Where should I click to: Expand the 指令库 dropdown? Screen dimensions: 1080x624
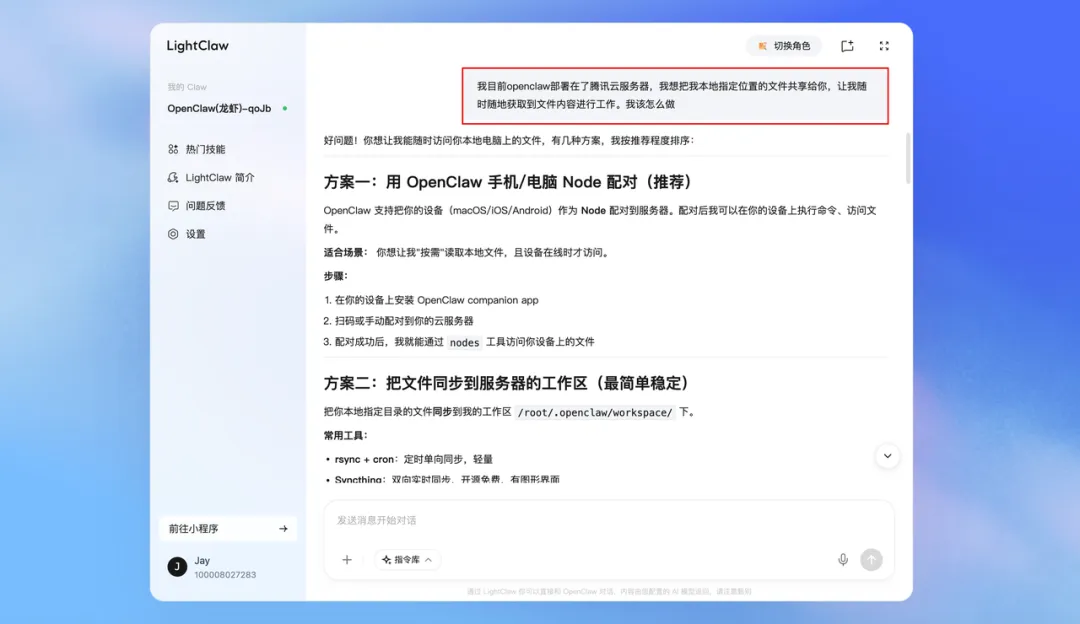407,560
